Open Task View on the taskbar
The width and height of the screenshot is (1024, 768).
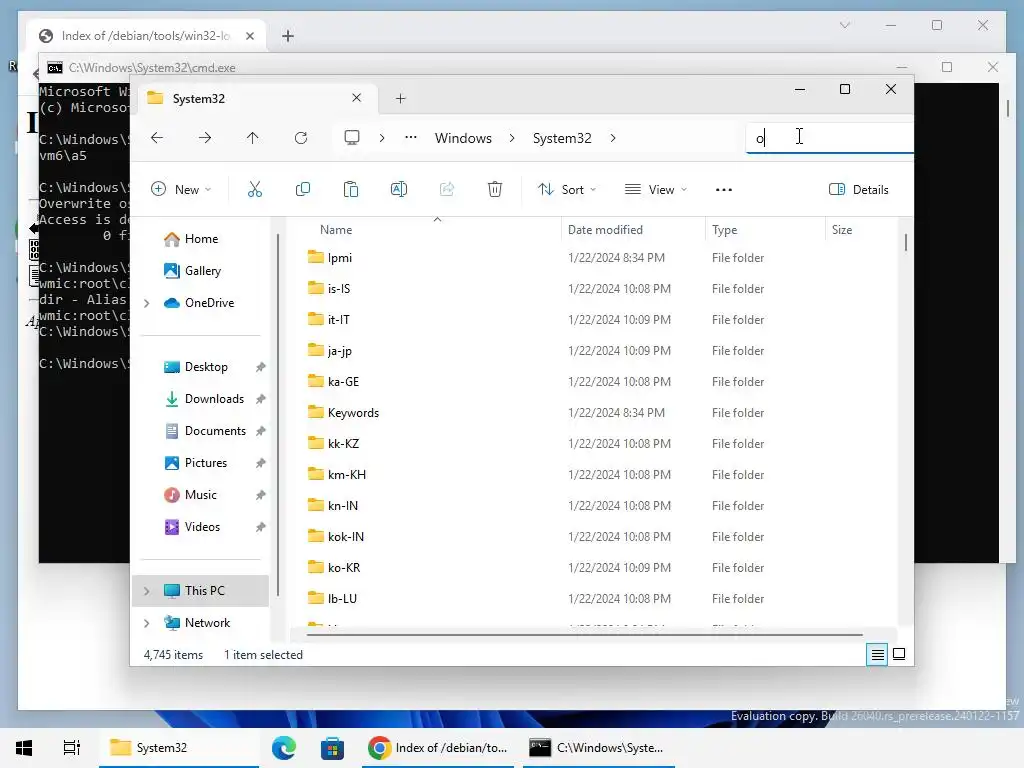point(71,748)
